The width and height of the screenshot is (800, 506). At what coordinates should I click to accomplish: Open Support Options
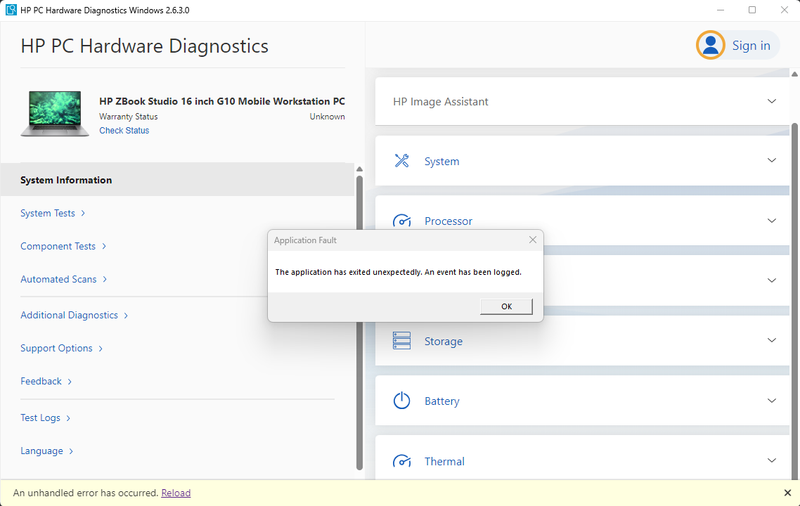pyautogui.click(x=61, y=348)
